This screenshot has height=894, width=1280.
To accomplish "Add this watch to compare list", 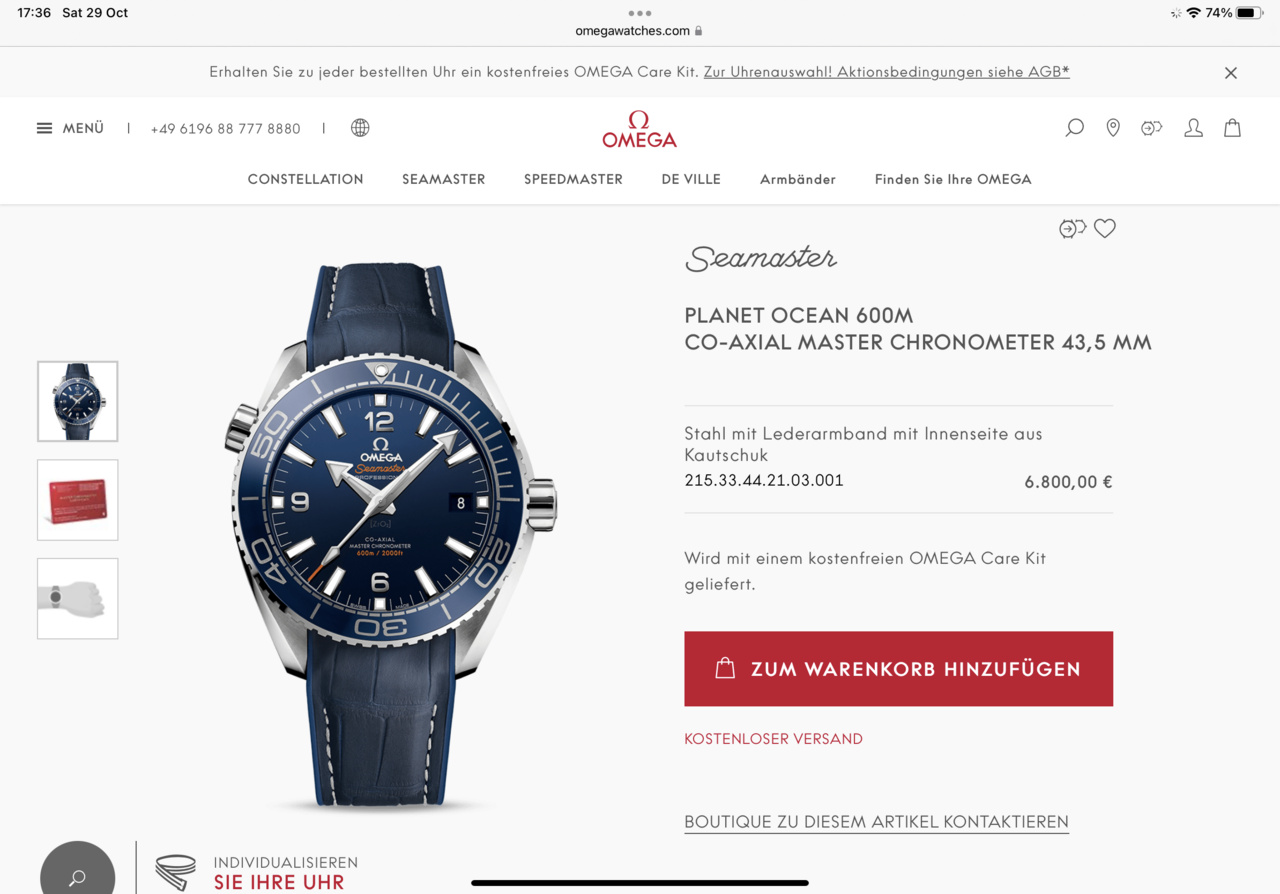I will [x=1072, y=229].
